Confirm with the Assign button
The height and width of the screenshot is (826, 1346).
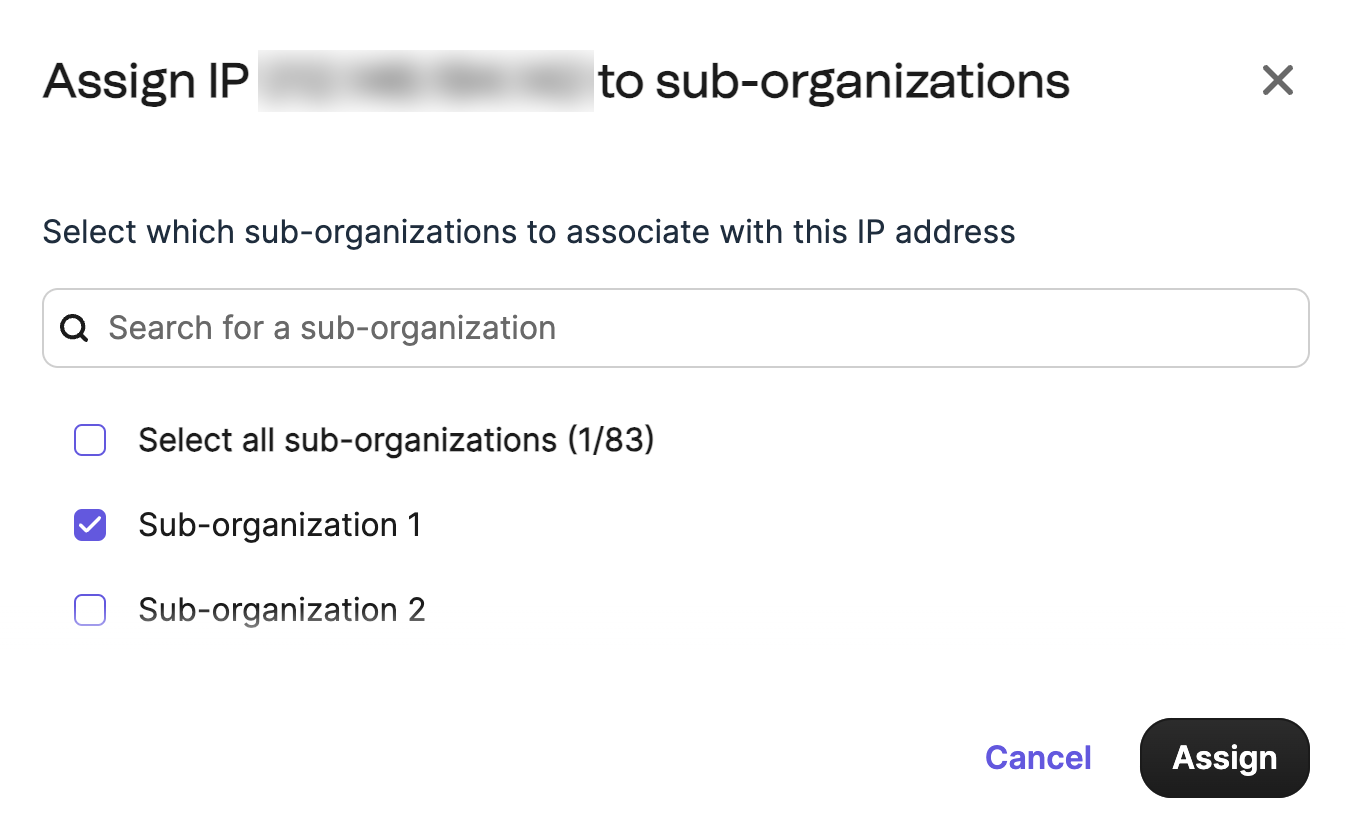tap(1224, 758)
